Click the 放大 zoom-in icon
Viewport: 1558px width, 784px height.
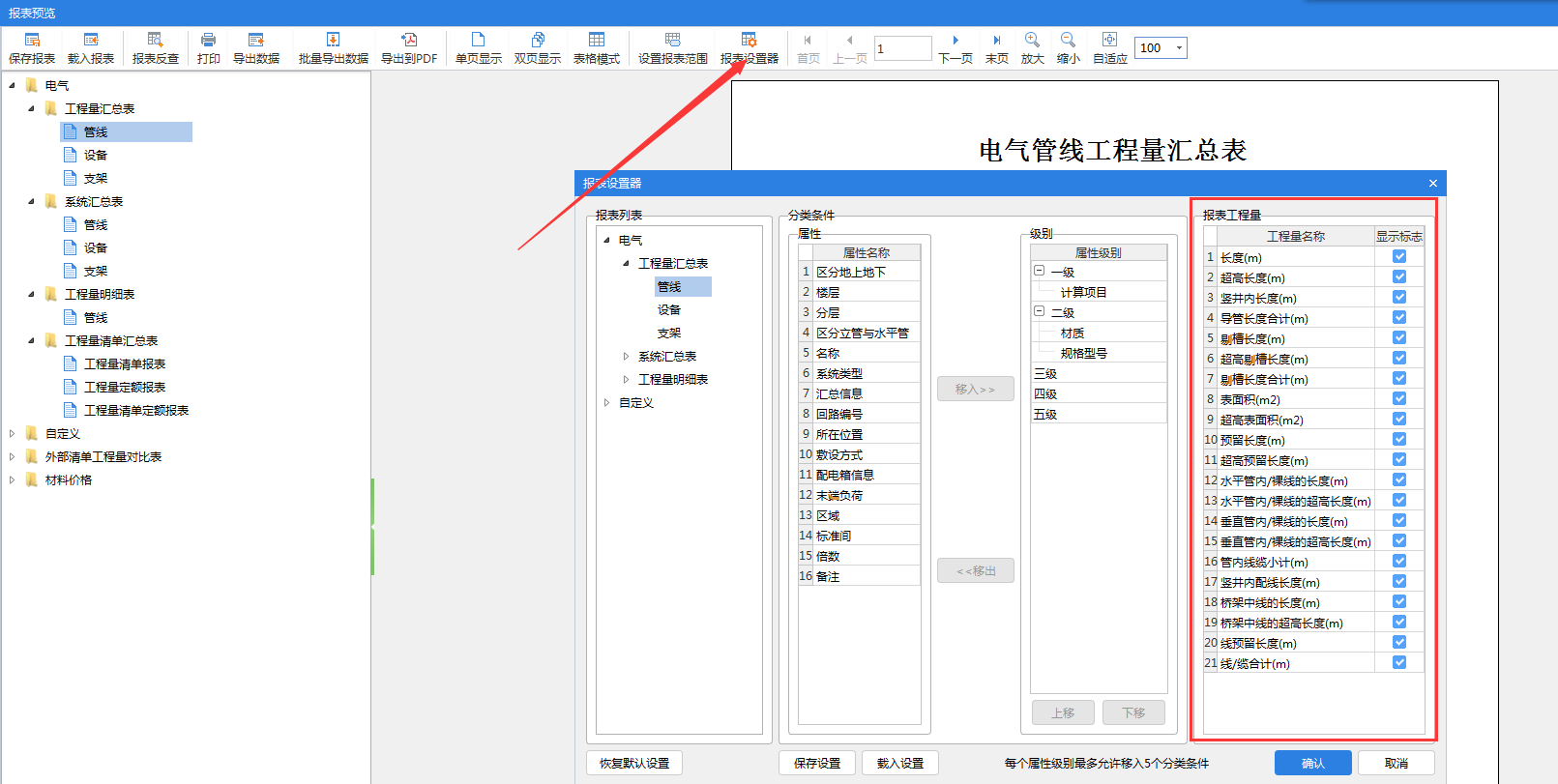tap(1032, 40)
